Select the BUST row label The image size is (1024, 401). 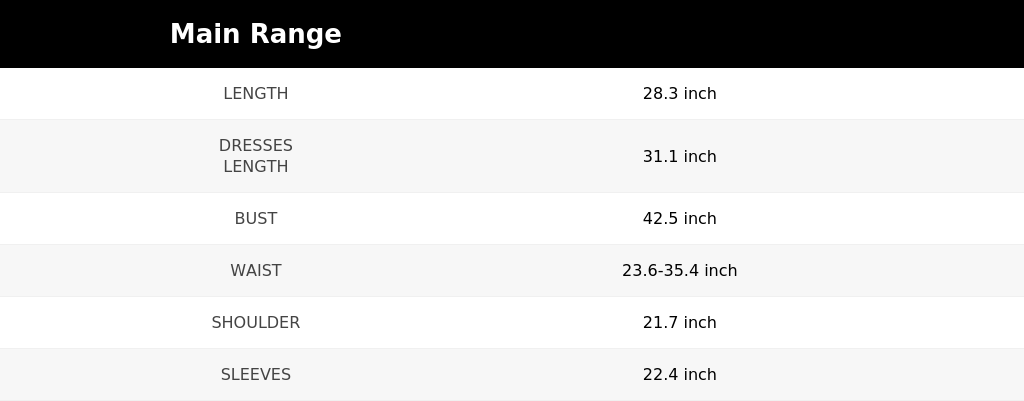[x=255, y=218]
